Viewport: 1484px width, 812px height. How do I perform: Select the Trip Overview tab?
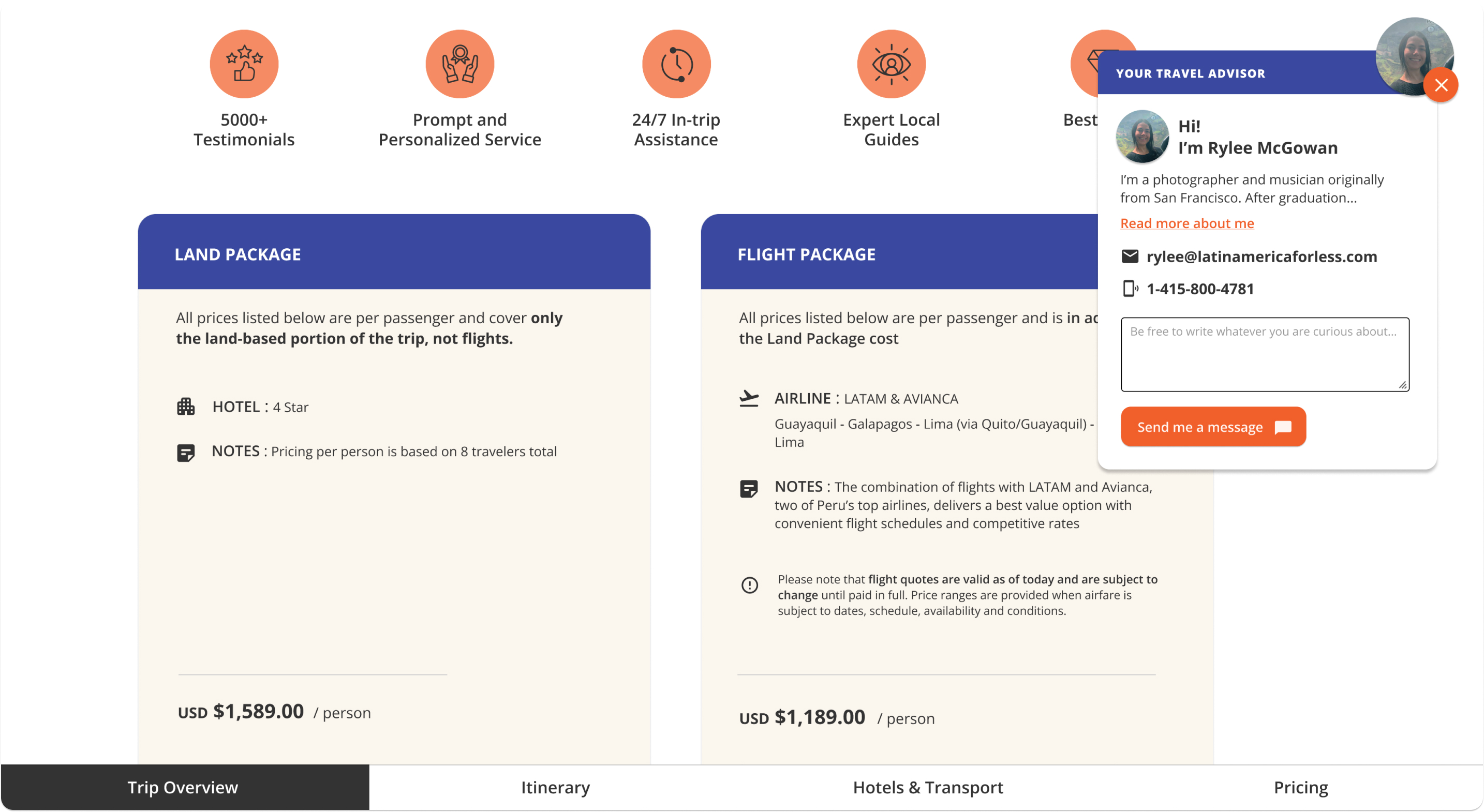[x=183, y=787]
